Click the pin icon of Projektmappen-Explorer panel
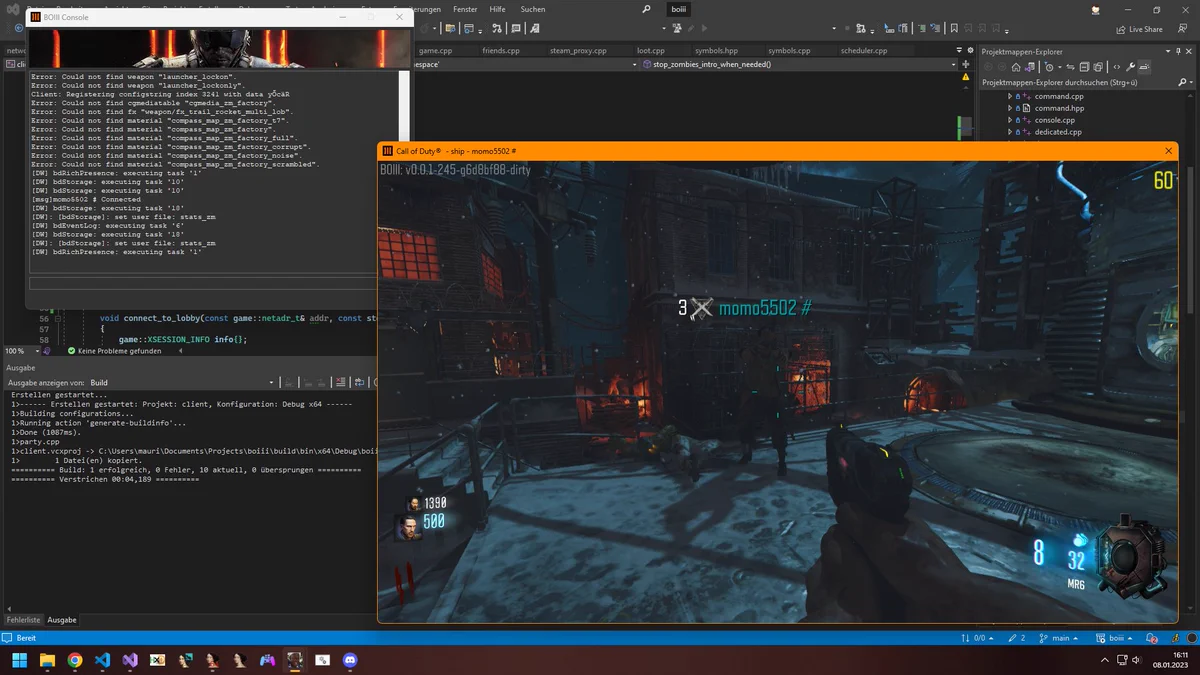This screenshot has height=675, width=1200. coord(1178,51)
